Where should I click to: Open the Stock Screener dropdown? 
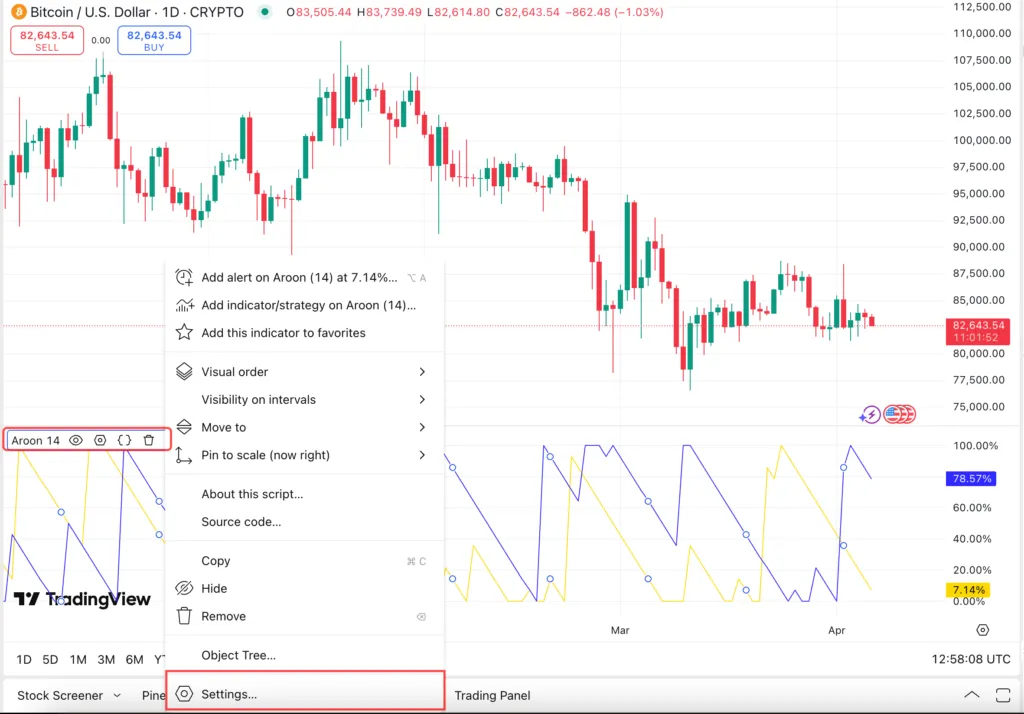coord(69,695)
